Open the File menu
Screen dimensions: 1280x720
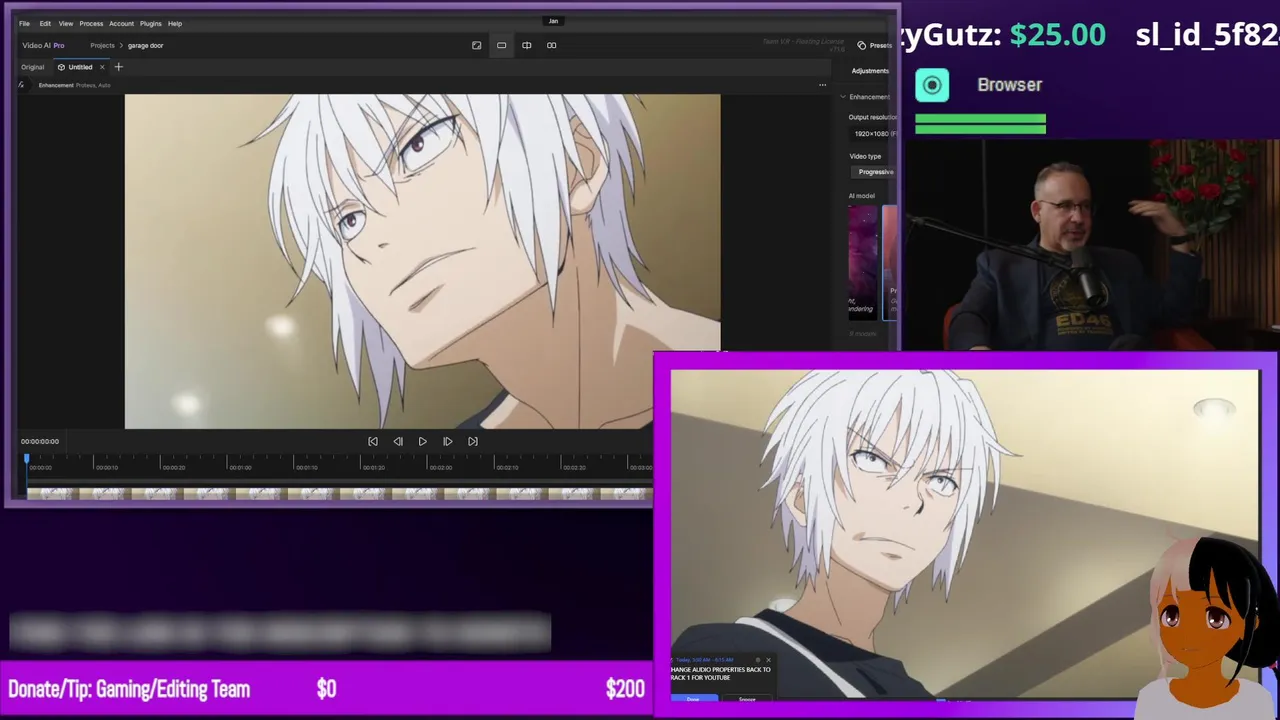point(24,23)
